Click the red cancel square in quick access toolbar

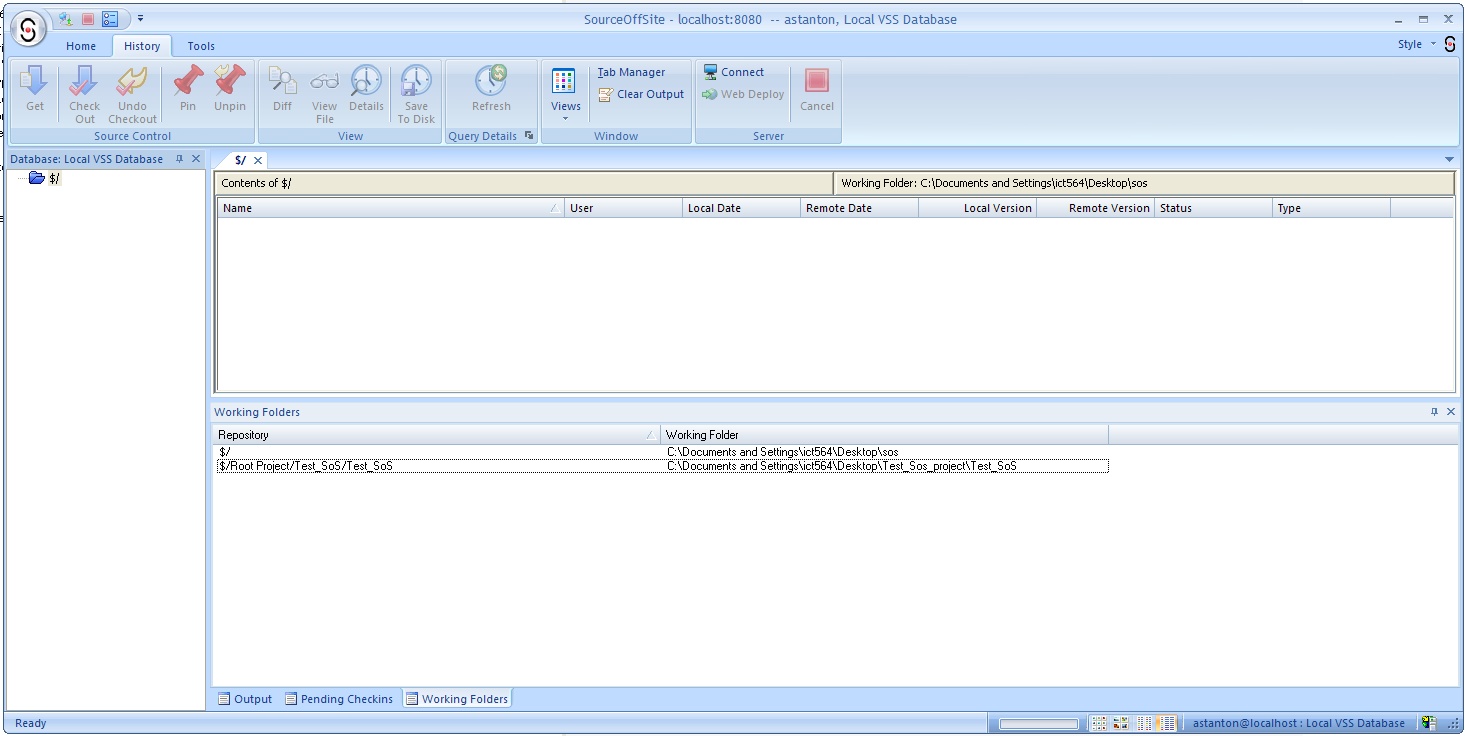88,19
